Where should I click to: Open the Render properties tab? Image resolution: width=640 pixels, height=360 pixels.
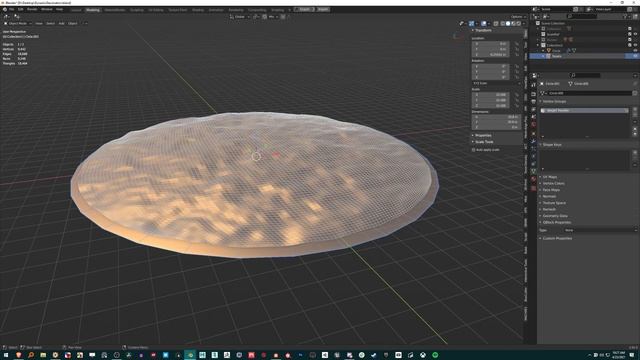pos(533,94)
